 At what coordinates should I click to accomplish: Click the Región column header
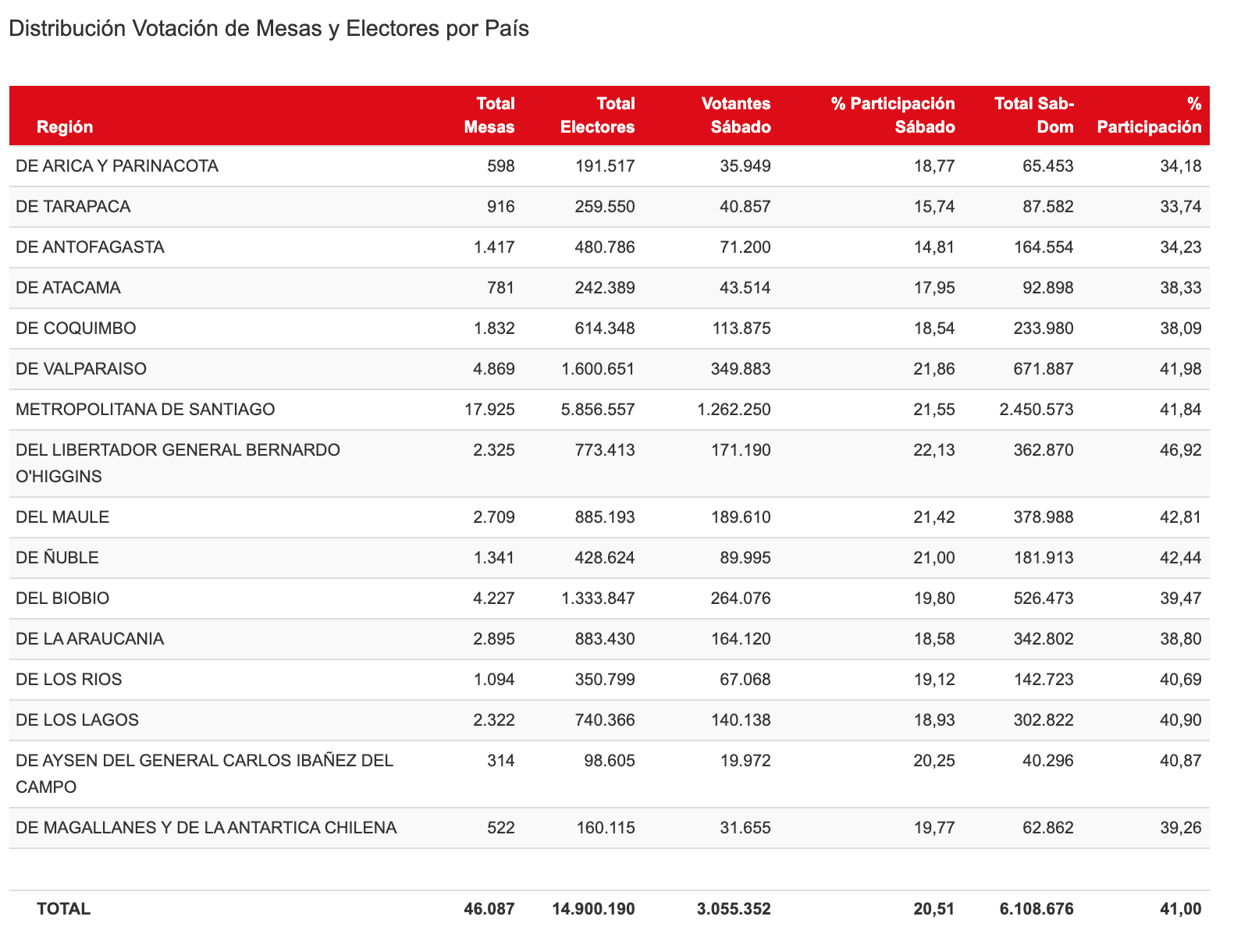(65, 127)
